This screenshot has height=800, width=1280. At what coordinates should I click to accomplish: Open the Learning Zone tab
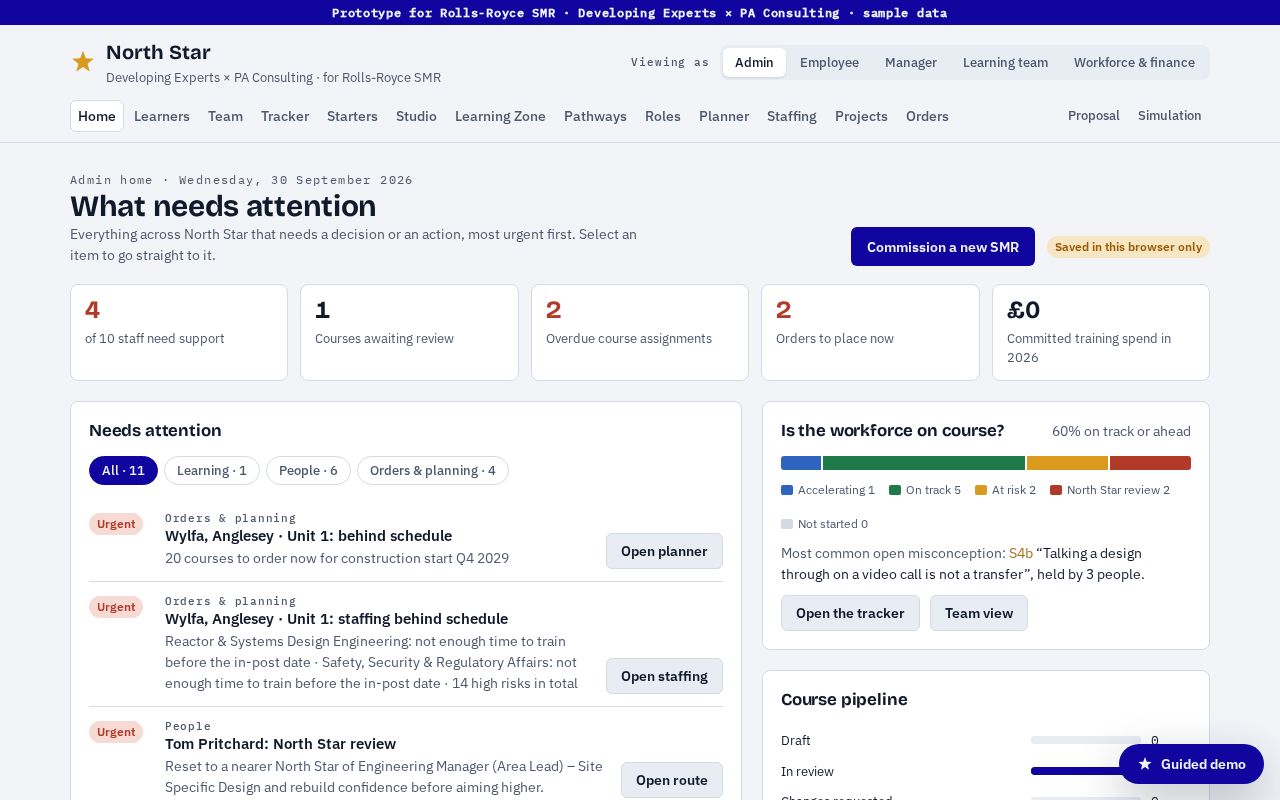pos(500,116)
